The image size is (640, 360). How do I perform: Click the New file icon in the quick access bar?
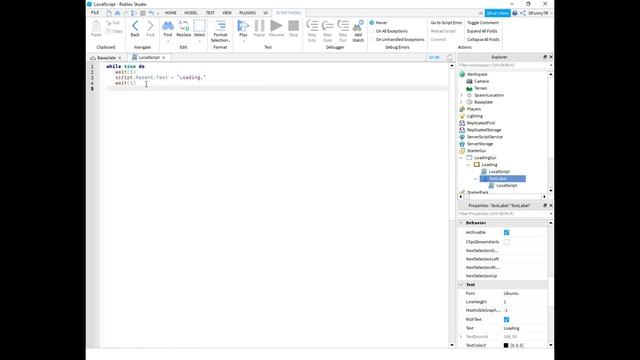(x=109, y=13)
